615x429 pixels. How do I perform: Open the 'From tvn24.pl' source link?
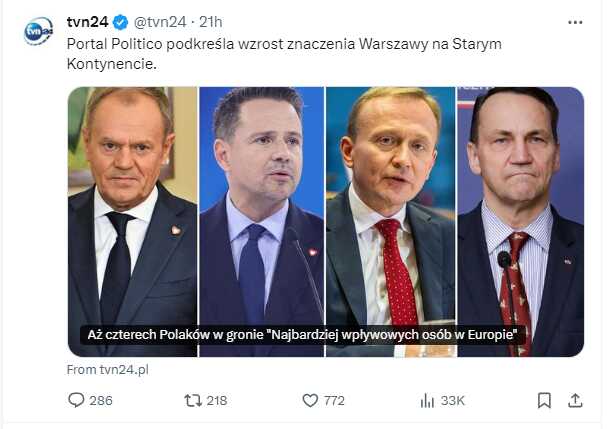107,369
